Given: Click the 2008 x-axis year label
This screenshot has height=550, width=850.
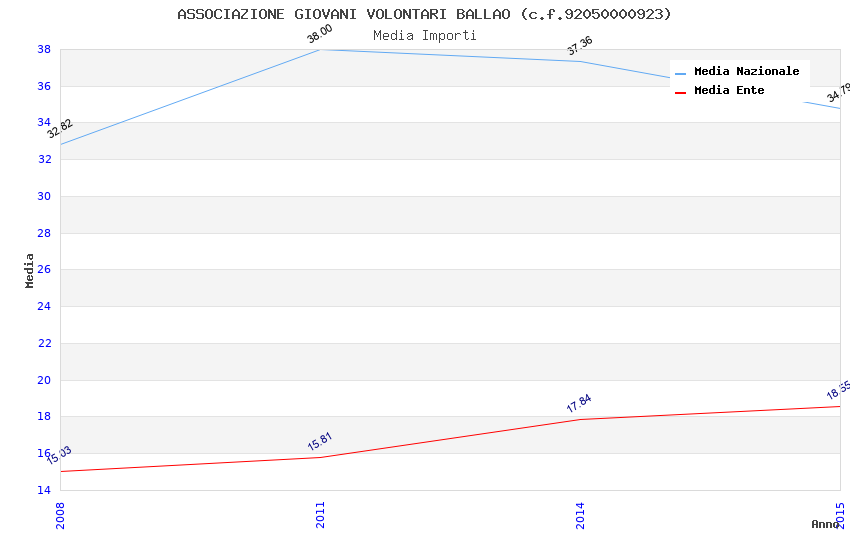Looking at the screenshot, I should (x=60, y=515).
